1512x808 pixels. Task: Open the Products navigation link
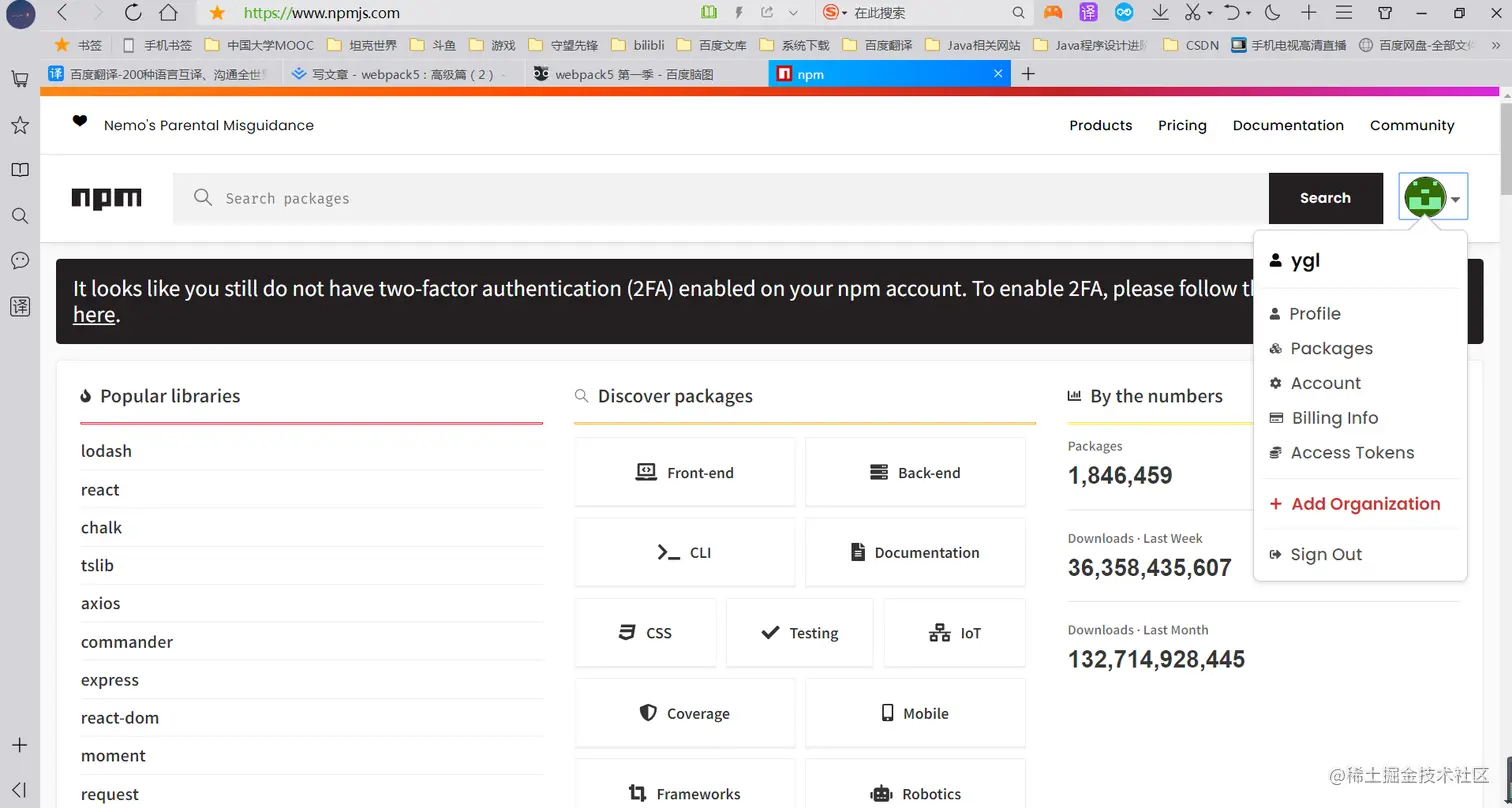[1101, 125]
